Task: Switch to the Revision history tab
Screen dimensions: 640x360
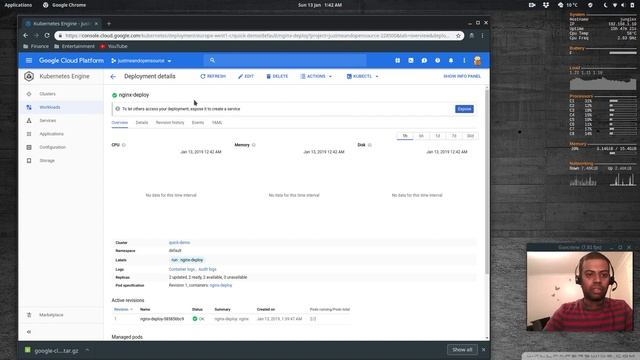Action: (x=170, y=122)
